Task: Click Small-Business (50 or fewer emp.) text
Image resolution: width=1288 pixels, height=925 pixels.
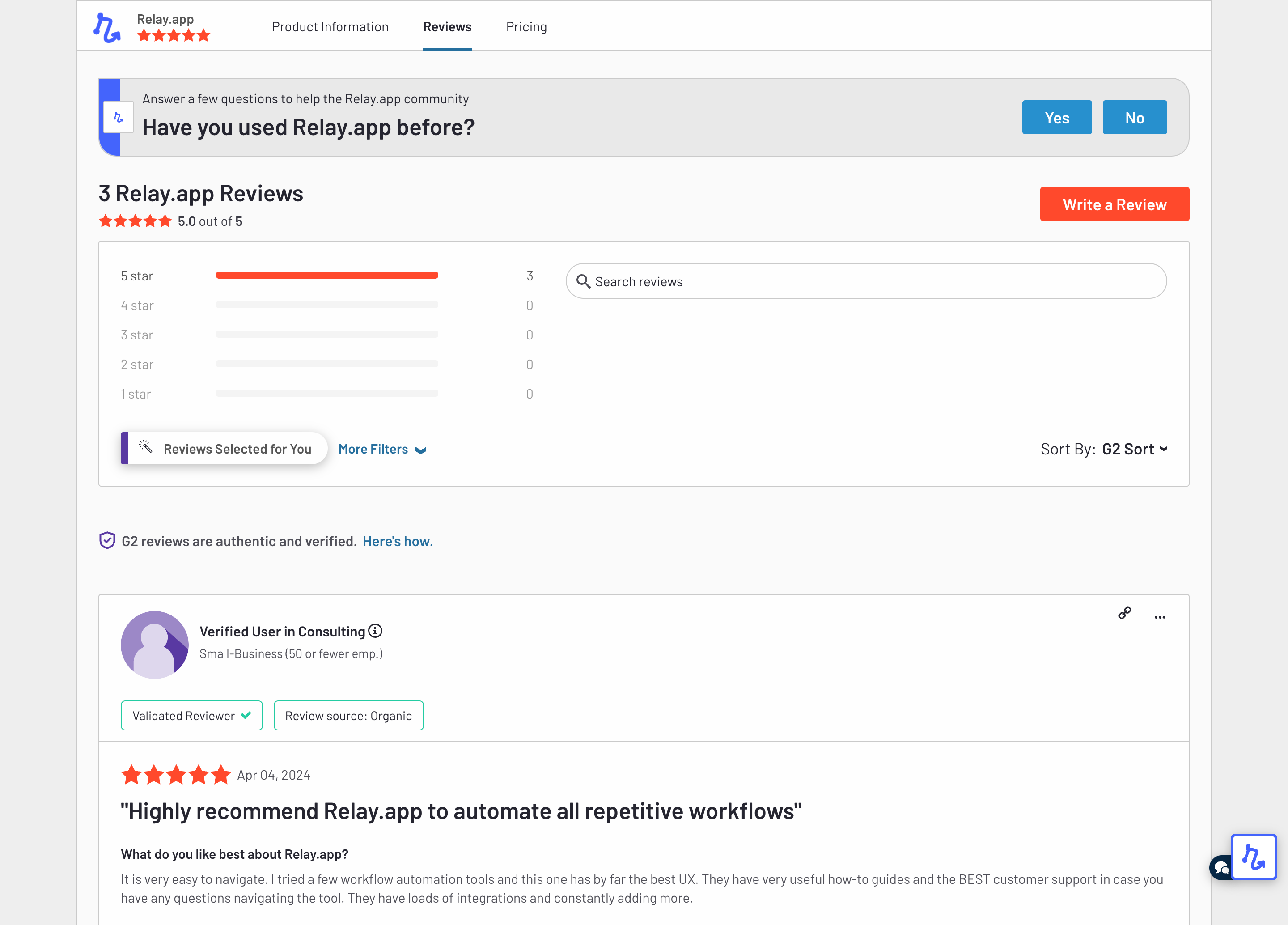Action: [291, 653]
